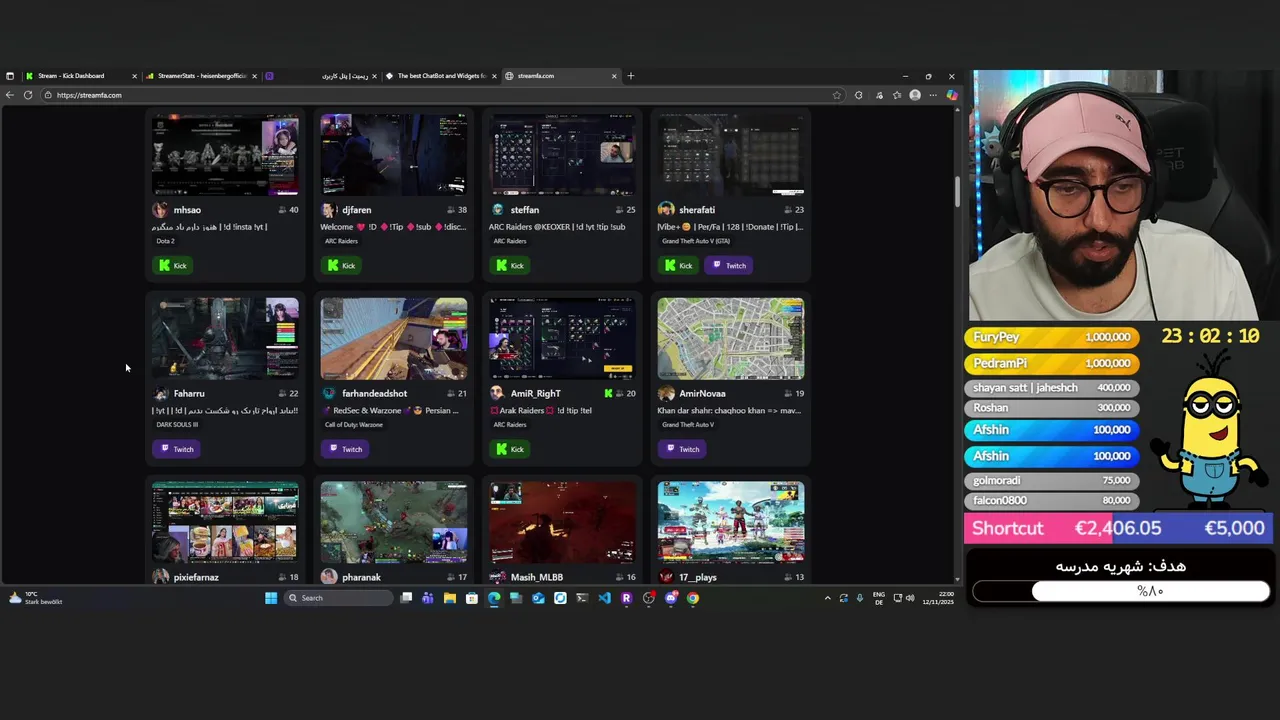Watch steffan on Kick

509,265
